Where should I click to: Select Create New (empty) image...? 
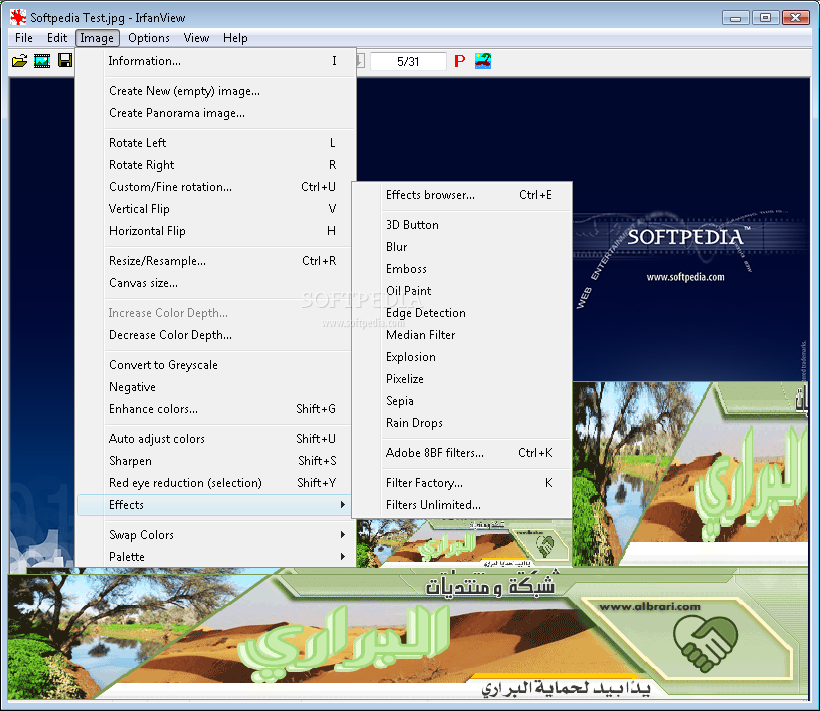216,91
